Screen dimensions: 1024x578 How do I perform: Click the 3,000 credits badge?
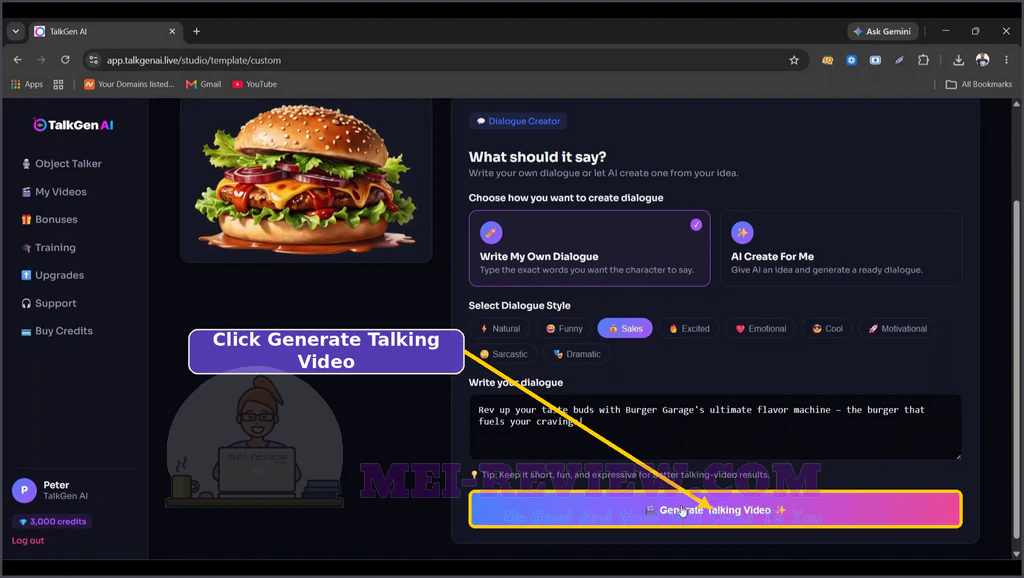pyautogui.click(x=52, y=522)
